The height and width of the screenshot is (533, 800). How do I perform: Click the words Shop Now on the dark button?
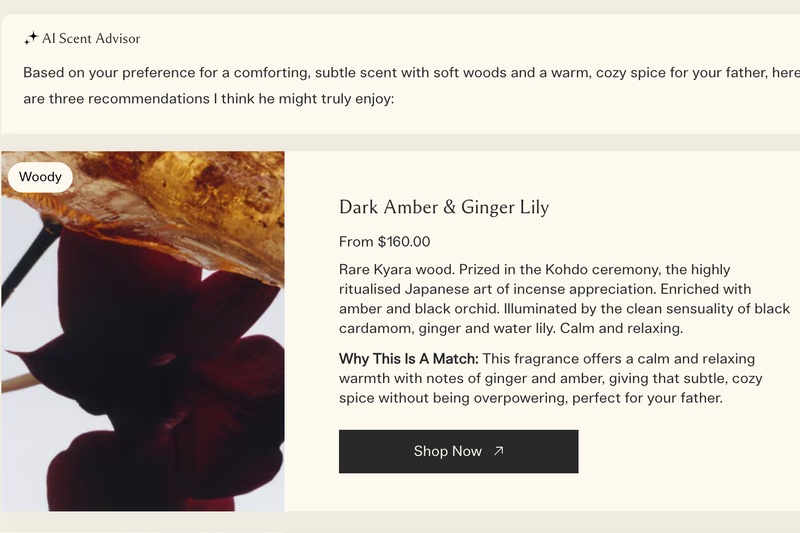click(447, 451)
